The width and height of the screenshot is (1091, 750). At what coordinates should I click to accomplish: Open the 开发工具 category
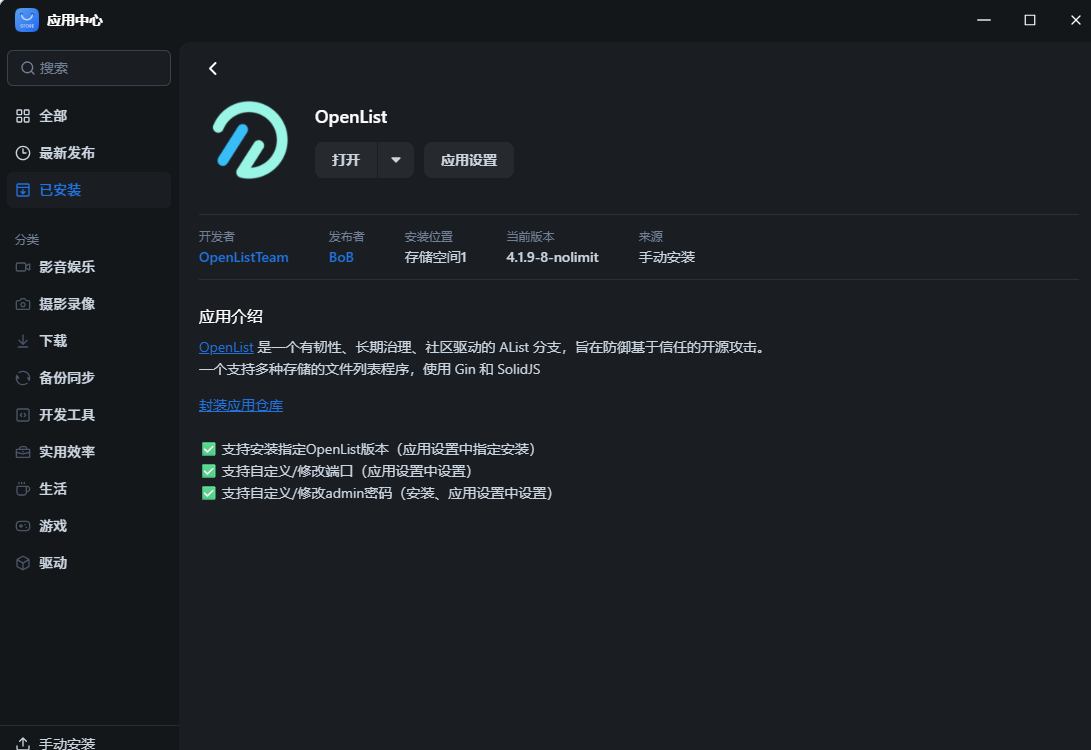click(x=89, y=415)
